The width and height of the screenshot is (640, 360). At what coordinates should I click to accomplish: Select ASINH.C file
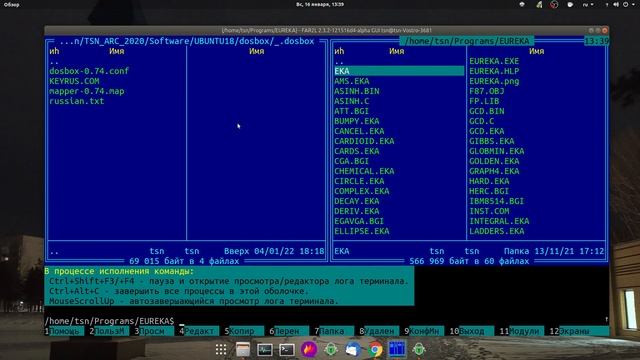[x=351, y=101]
